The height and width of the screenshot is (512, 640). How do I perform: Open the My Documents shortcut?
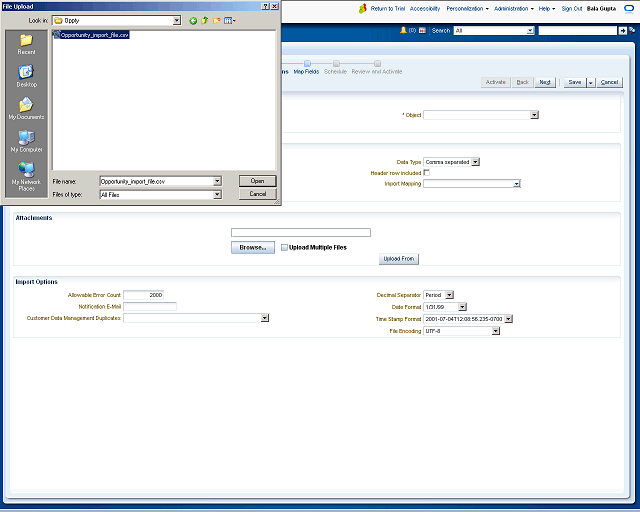tap(26, 109)
